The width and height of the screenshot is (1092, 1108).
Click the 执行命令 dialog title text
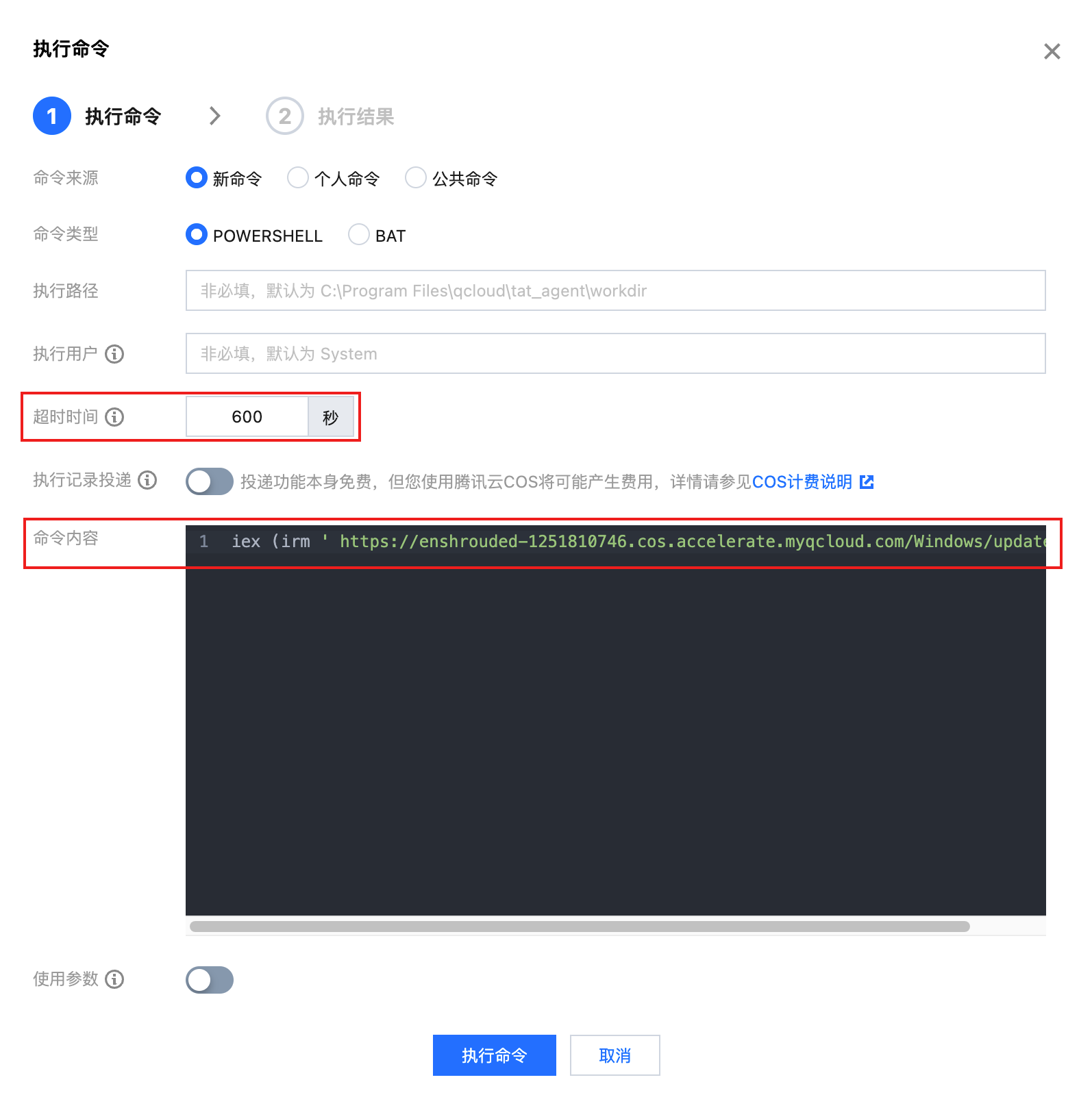pyautogui.click(x=71, y=49)
